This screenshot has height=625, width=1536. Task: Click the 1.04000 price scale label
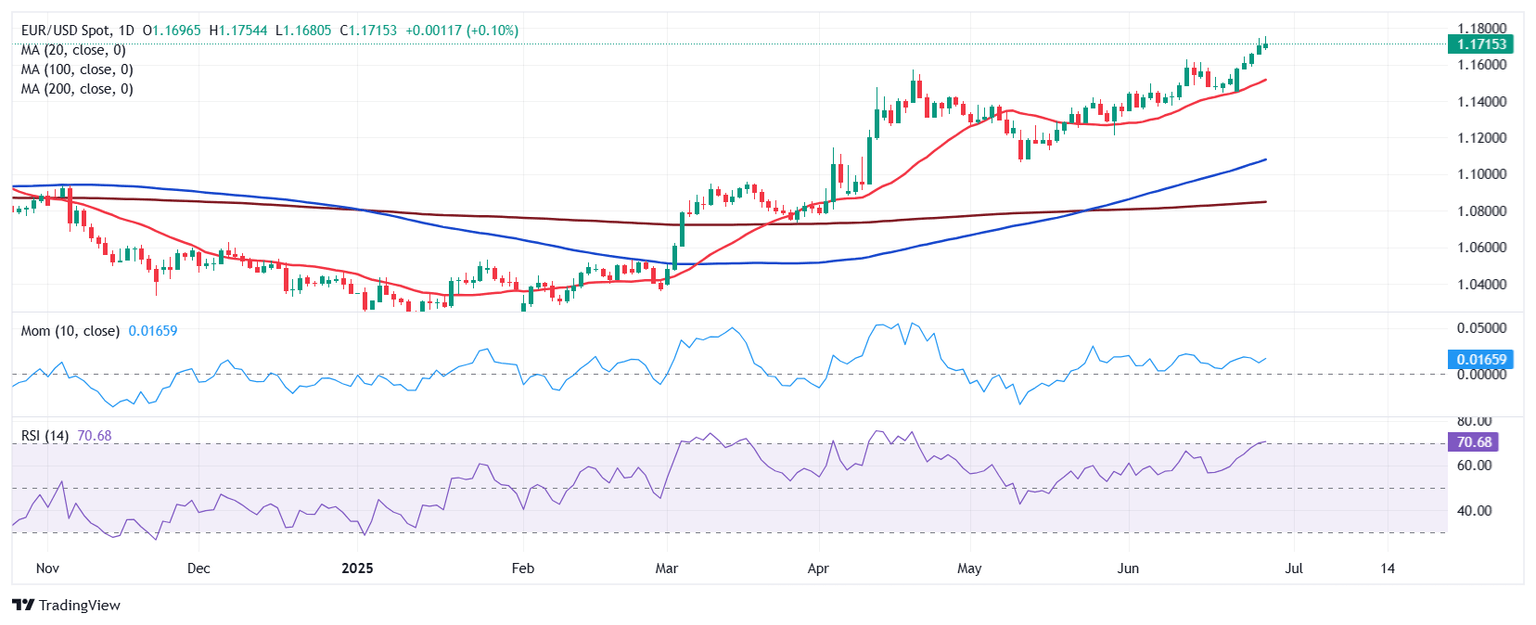pos(1478,284)
